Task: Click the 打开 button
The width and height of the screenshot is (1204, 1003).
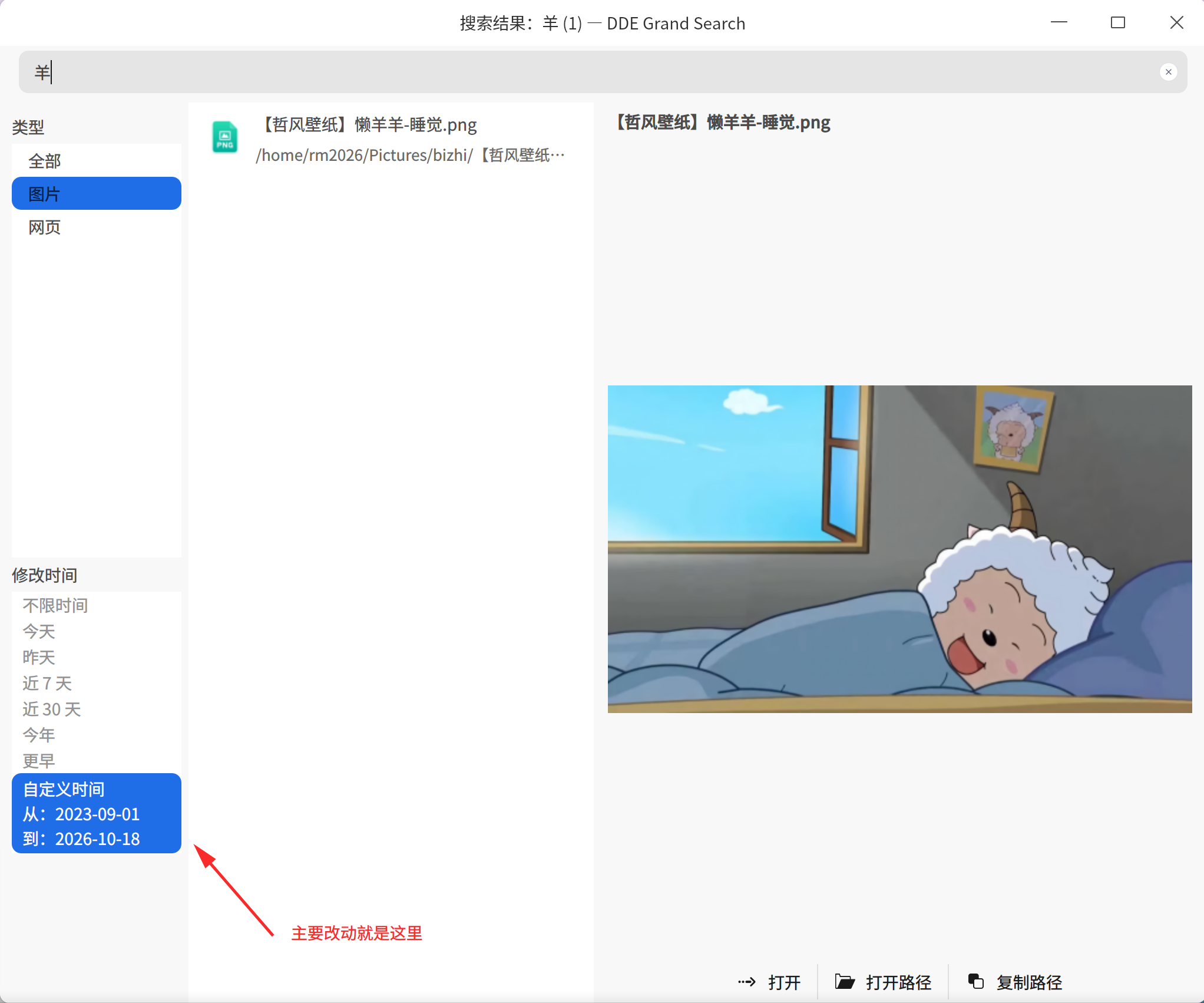Action: click(x=769, y=982)
